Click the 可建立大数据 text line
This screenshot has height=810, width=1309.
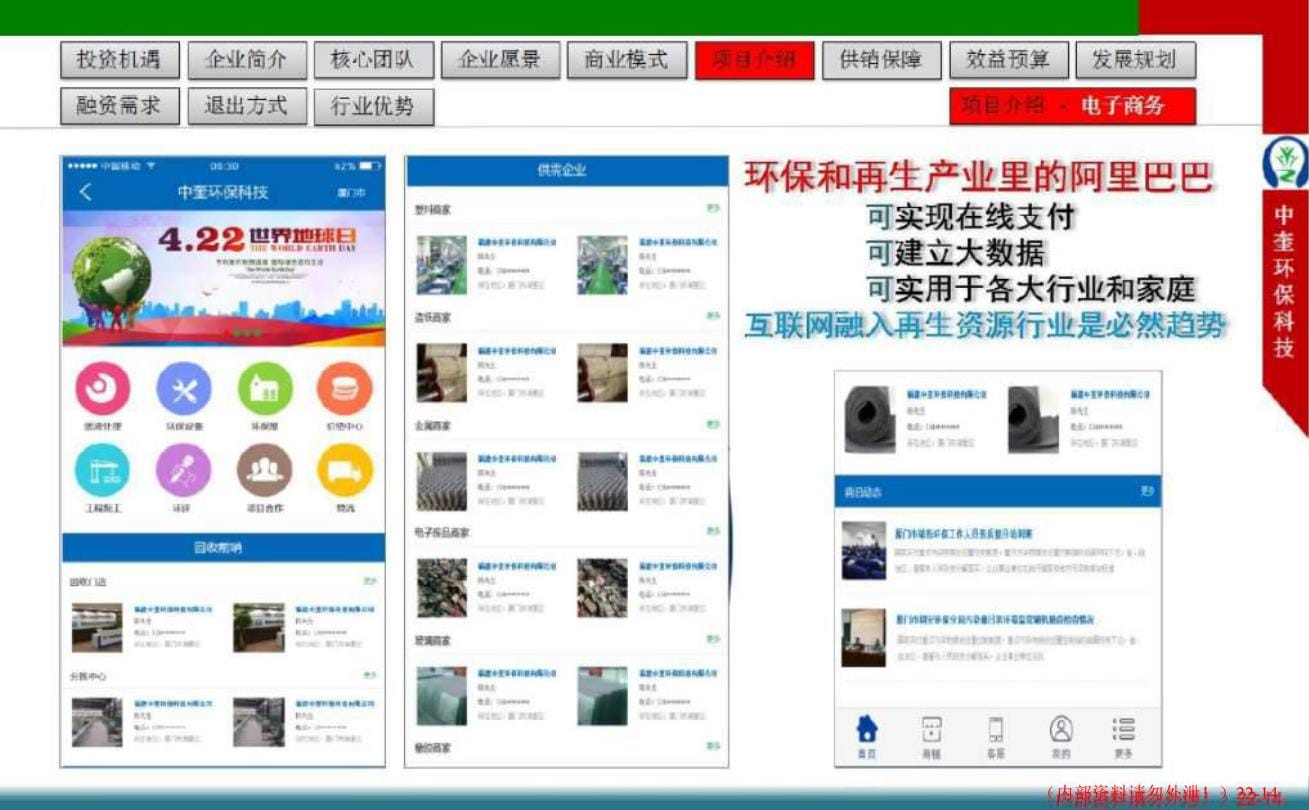956,253
